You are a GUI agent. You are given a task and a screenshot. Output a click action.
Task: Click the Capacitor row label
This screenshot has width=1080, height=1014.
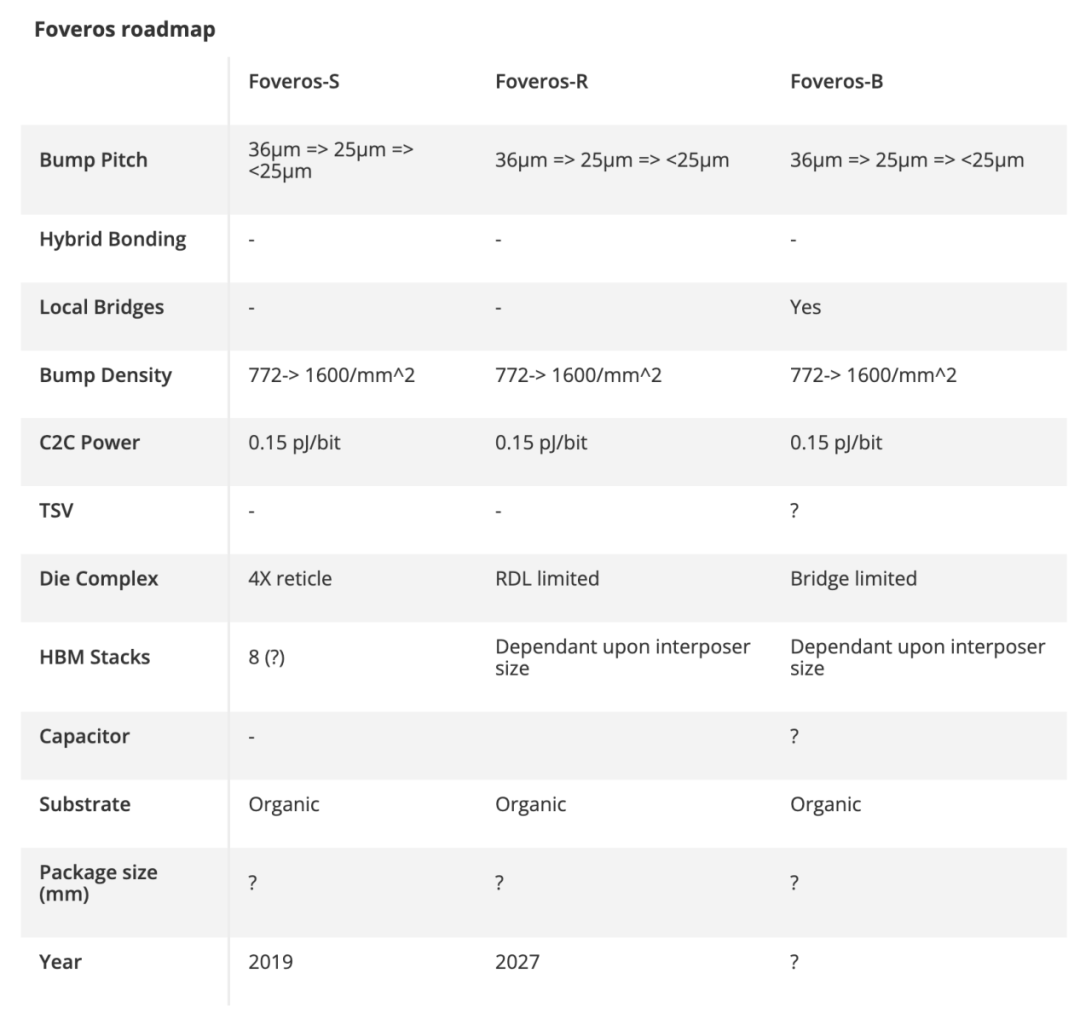pos(84,736)
